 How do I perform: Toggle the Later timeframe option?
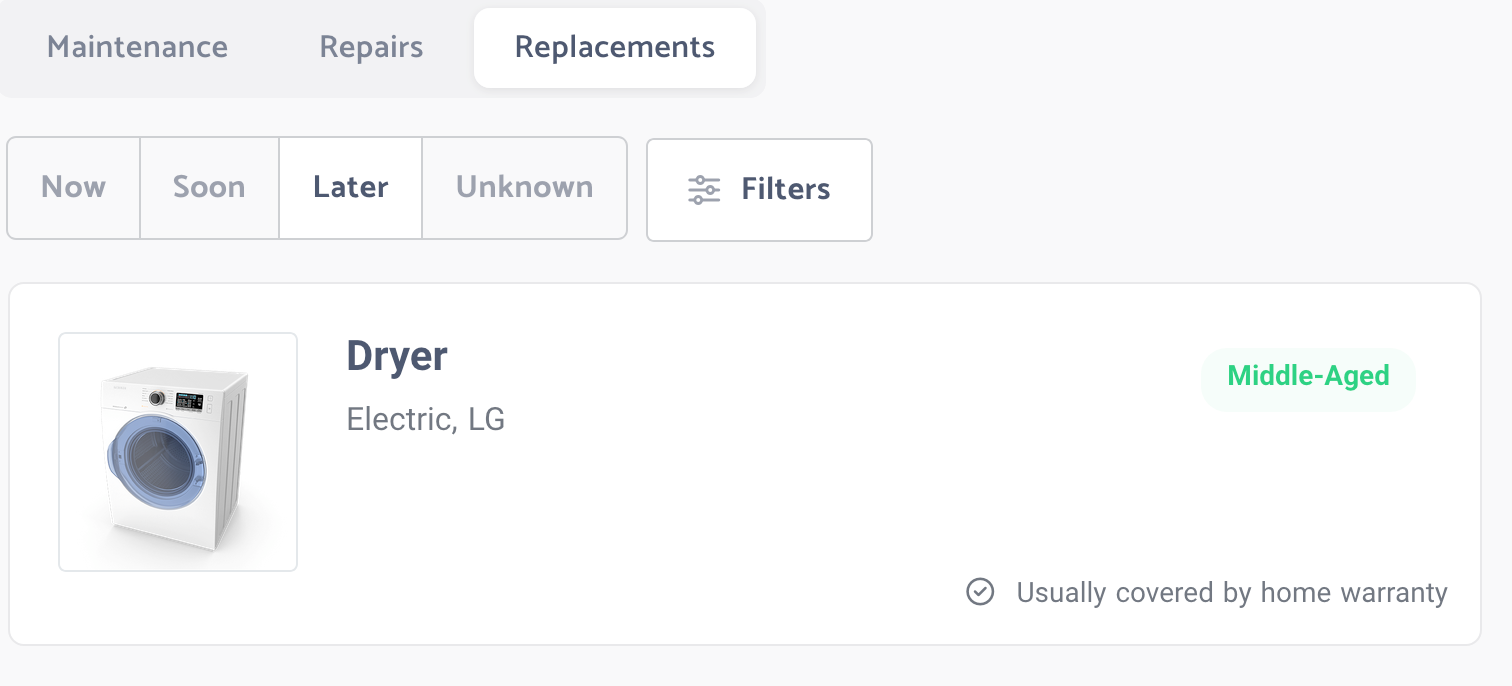pos(351,188)
